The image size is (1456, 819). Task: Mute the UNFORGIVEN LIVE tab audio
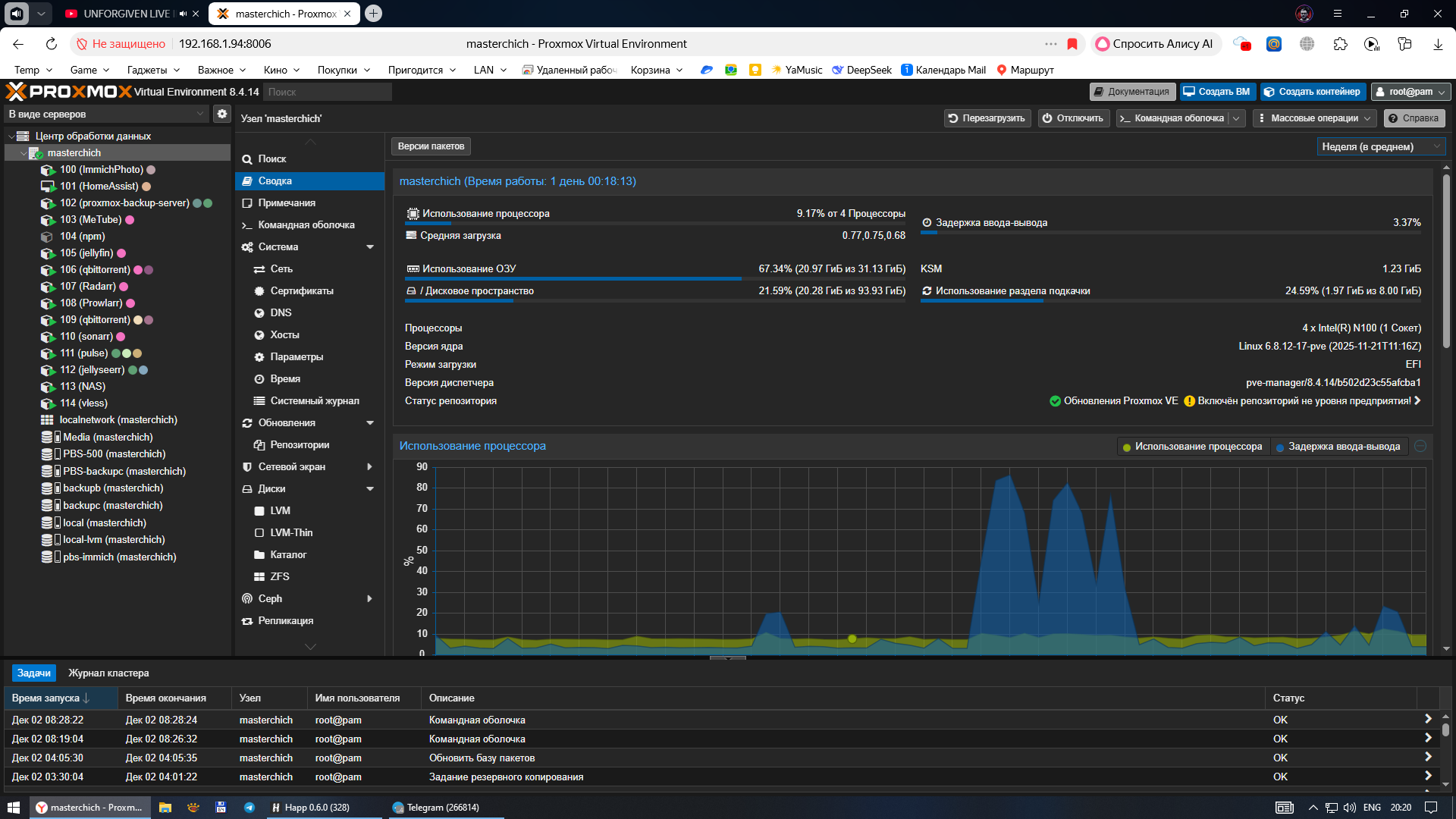183,14
